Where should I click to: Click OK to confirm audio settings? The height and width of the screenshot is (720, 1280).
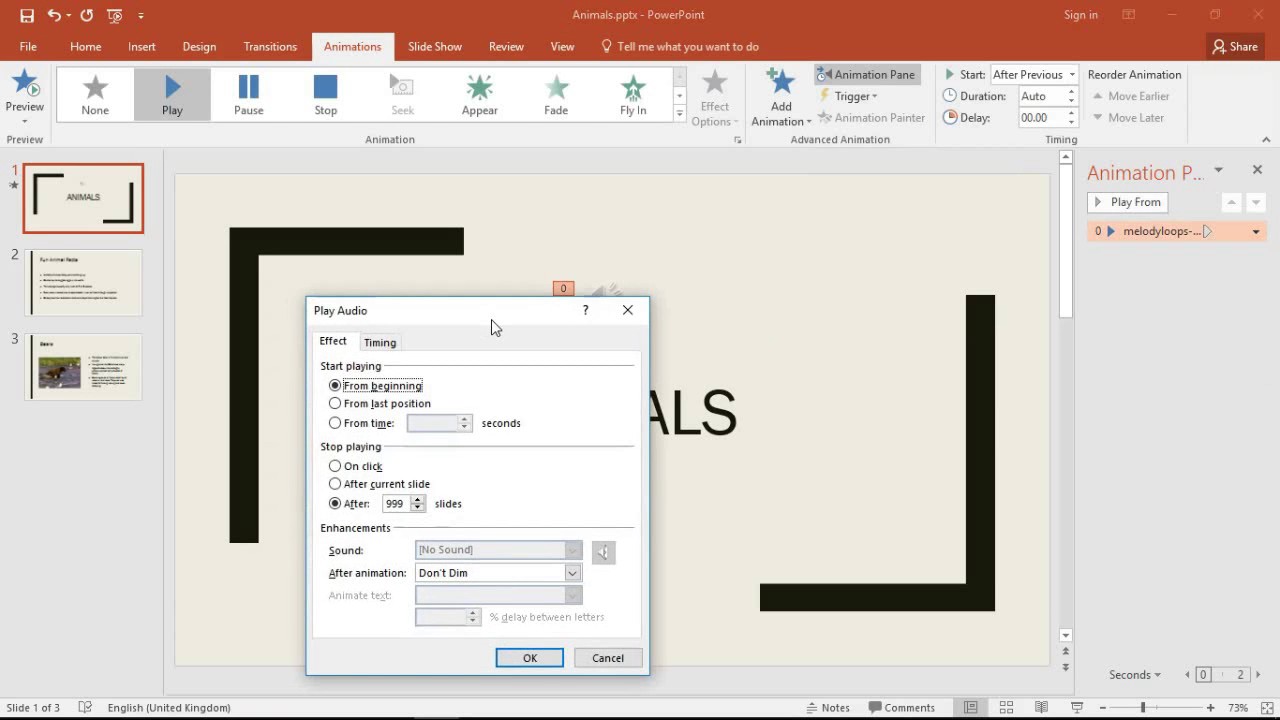tap(529, 657)
